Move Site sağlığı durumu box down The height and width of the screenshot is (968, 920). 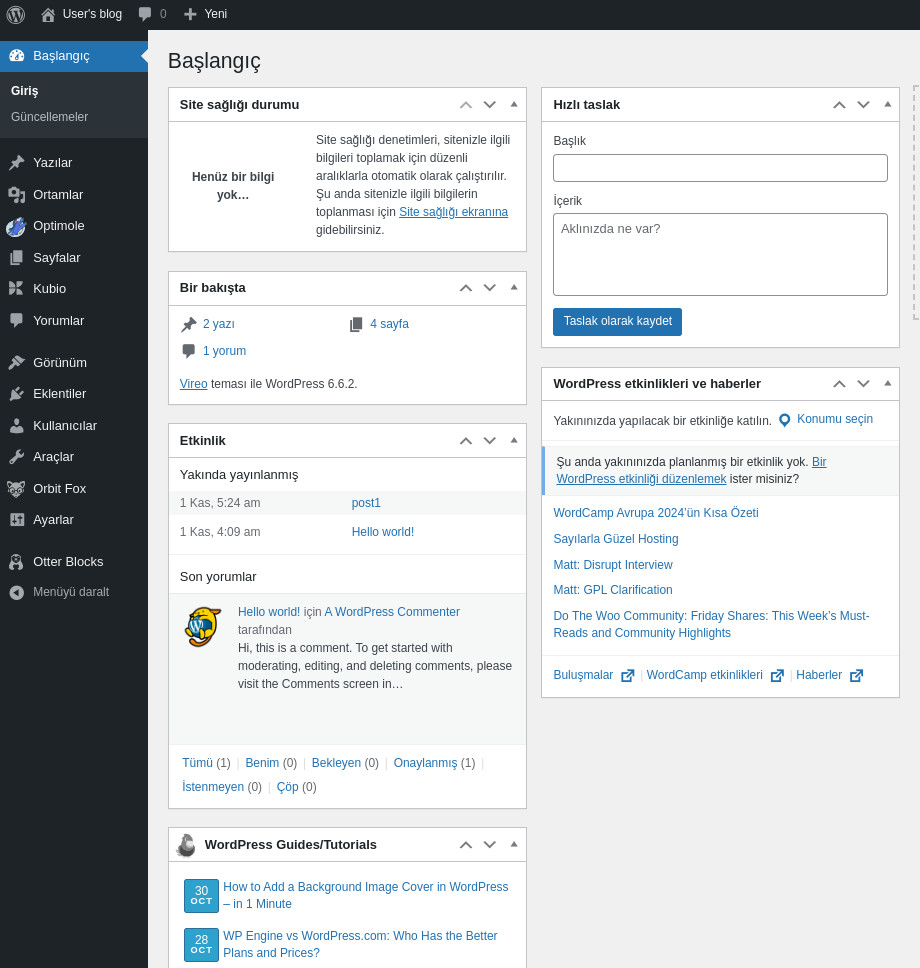tap(489, 104)
